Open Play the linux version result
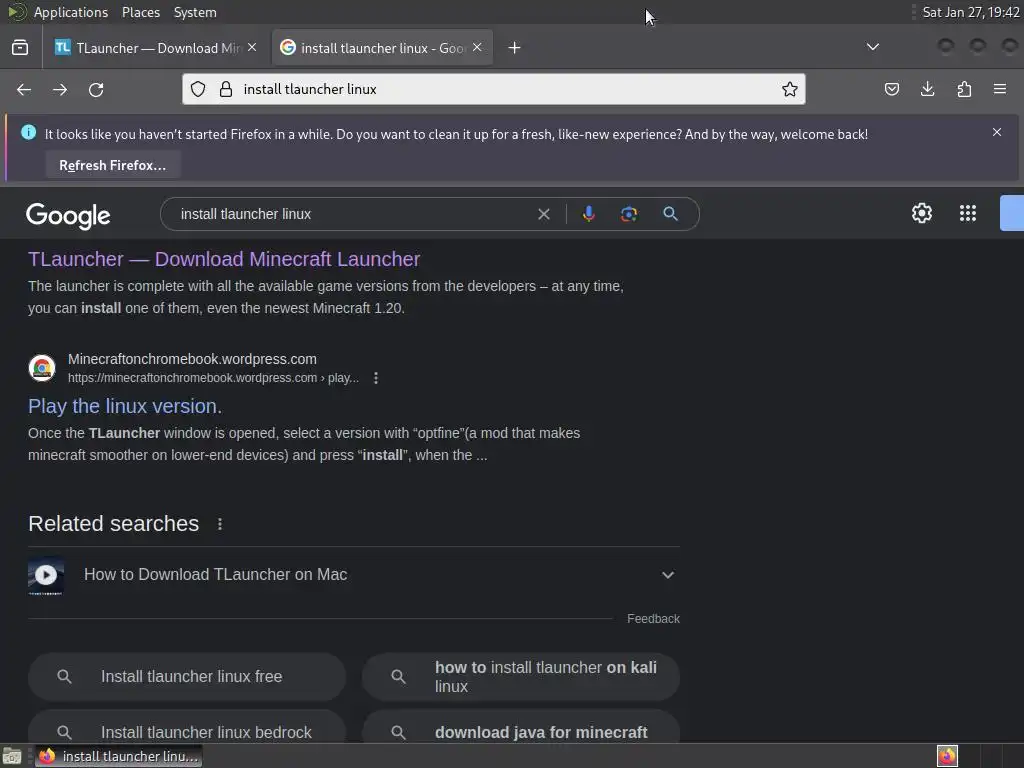 pyautogui.click(x=125, y=406)
